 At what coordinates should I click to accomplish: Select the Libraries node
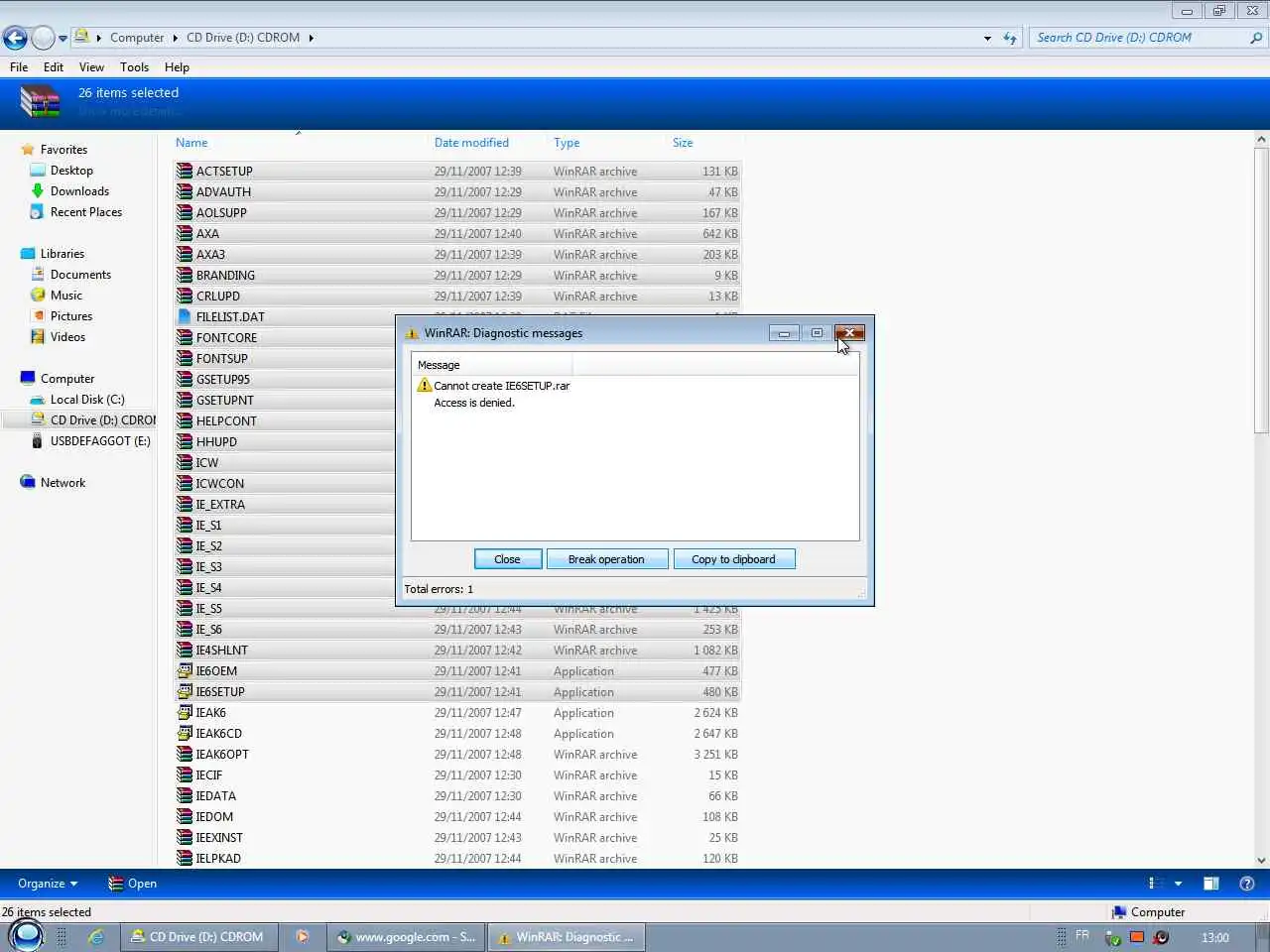pos(53,253)
